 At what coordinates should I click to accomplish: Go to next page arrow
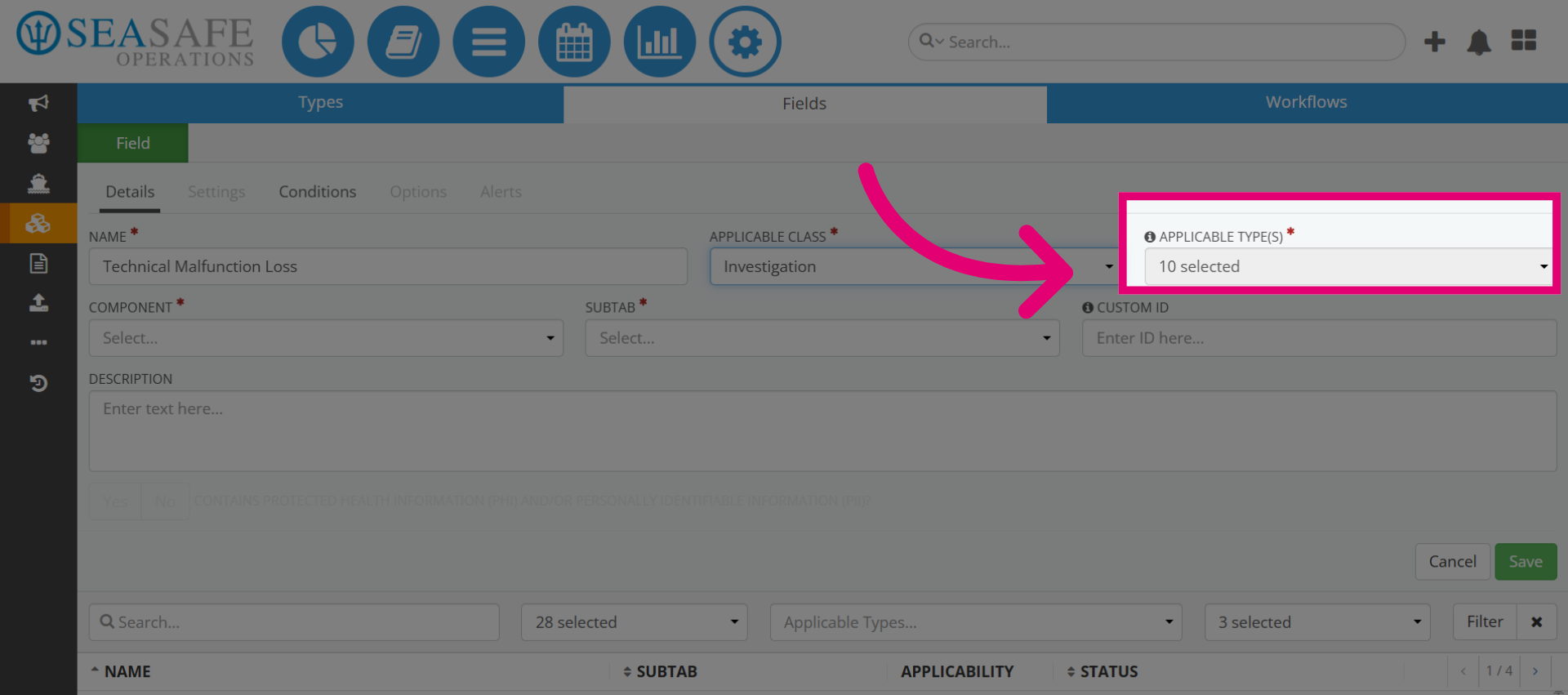(1535, 671)
